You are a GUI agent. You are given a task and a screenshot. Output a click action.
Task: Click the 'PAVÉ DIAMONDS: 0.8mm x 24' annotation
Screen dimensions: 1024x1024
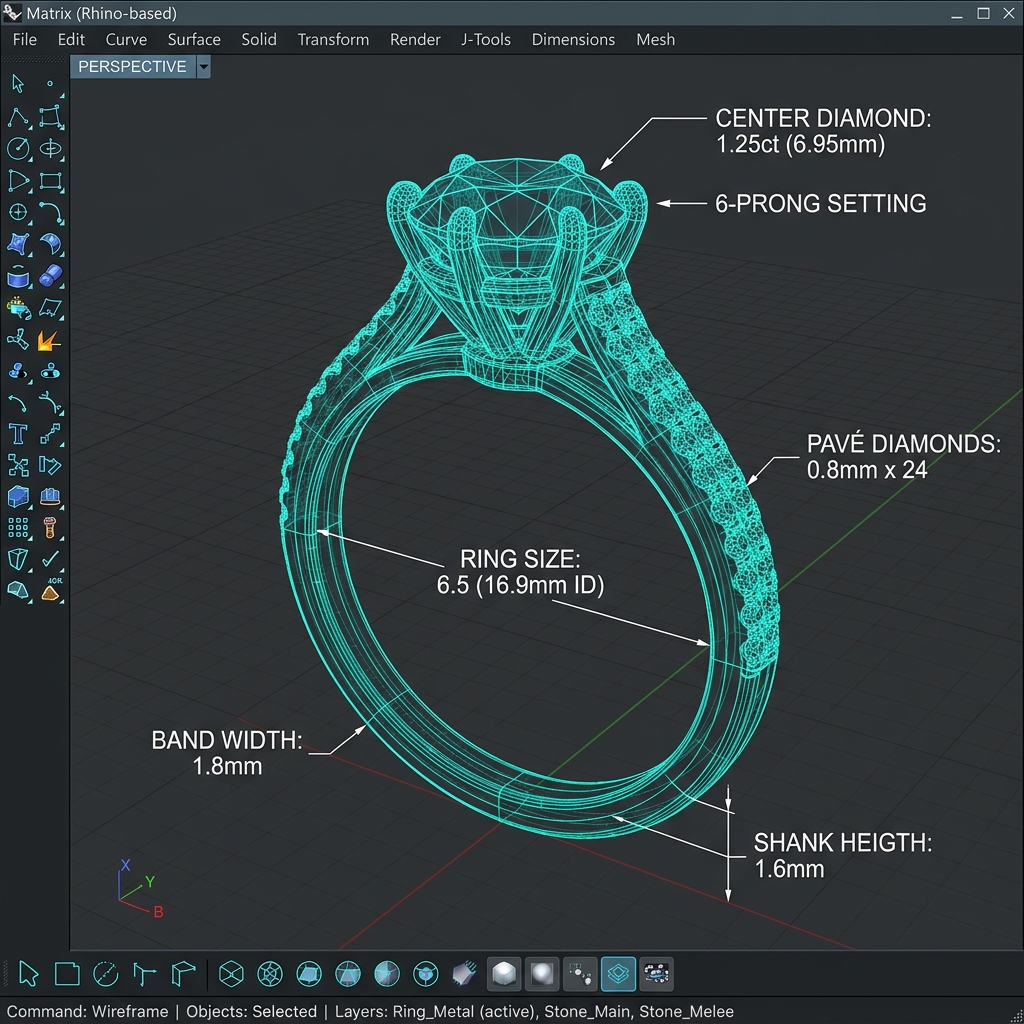[903, 456]
